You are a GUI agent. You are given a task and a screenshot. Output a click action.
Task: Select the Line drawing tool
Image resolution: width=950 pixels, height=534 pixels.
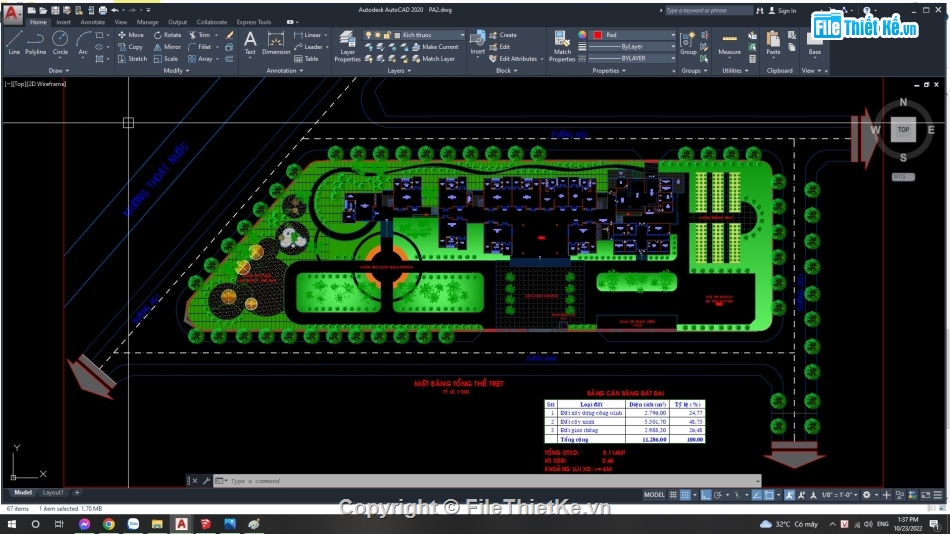(14, 43)
